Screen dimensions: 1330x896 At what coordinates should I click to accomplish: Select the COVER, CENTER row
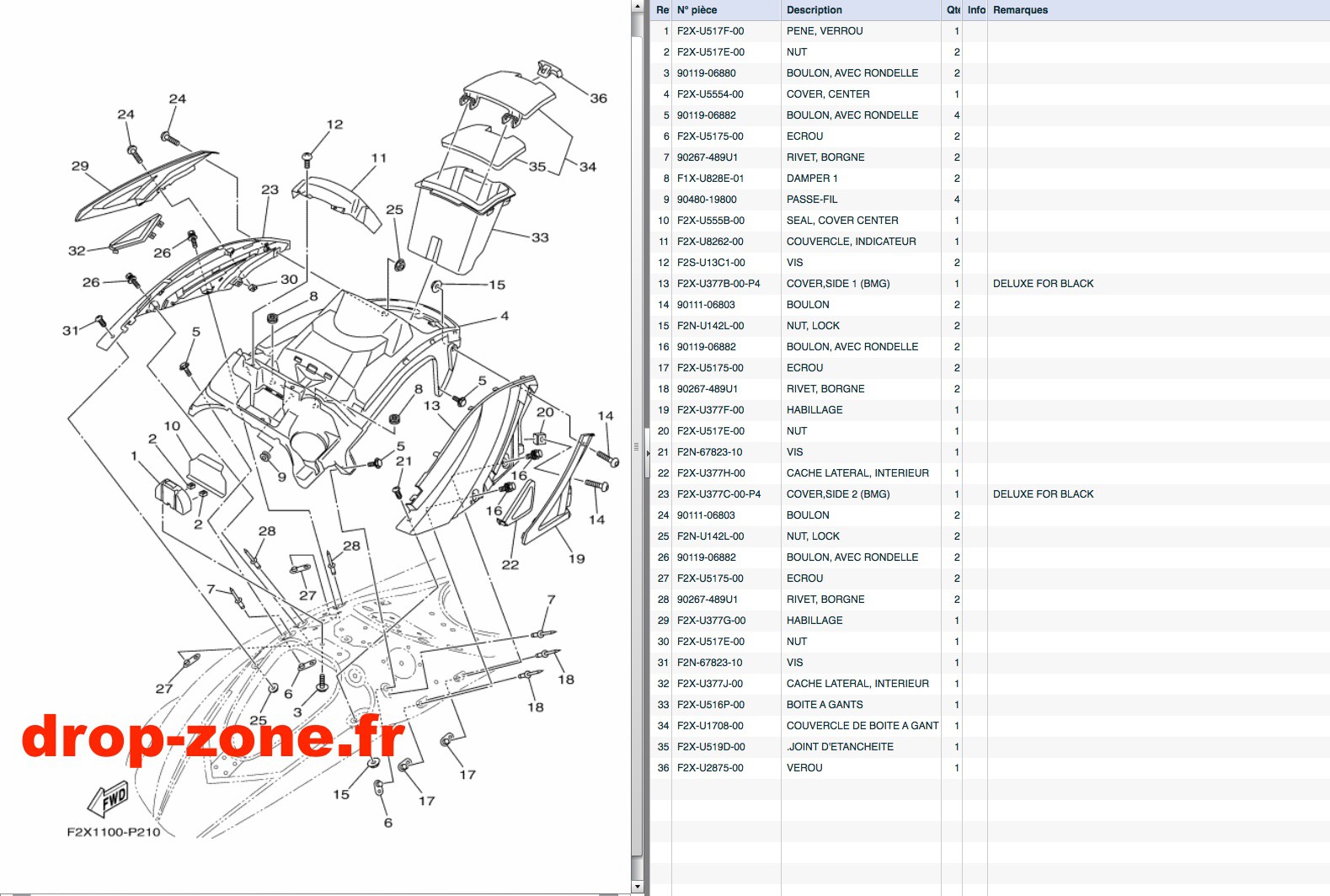point(990,94)
